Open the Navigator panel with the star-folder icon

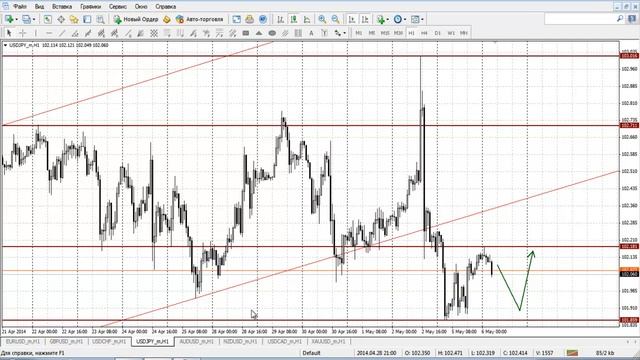pos(74,19)
